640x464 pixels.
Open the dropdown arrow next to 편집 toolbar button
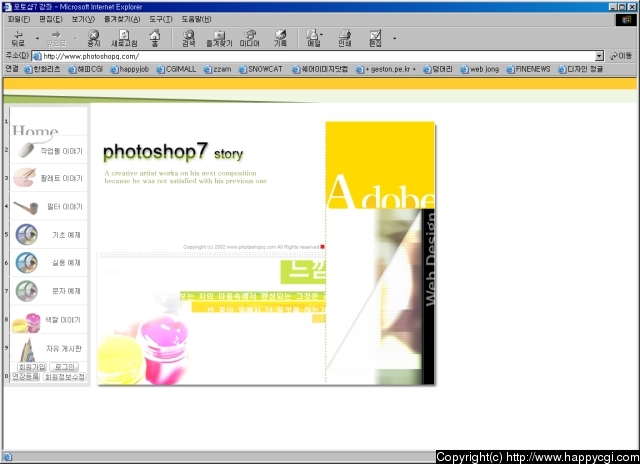(x=394, y=38)
